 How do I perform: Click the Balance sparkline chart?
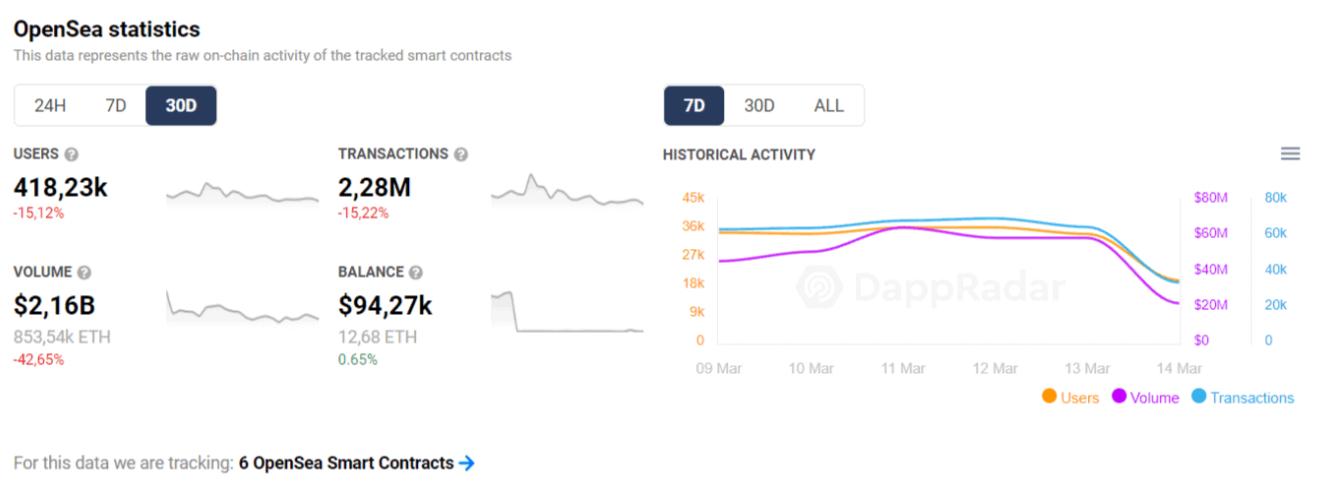point(567,312)
